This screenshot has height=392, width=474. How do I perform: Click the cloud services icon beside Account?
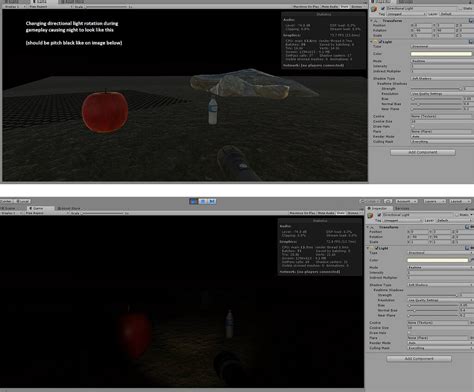pyautogui.click(x=388, y=201)
